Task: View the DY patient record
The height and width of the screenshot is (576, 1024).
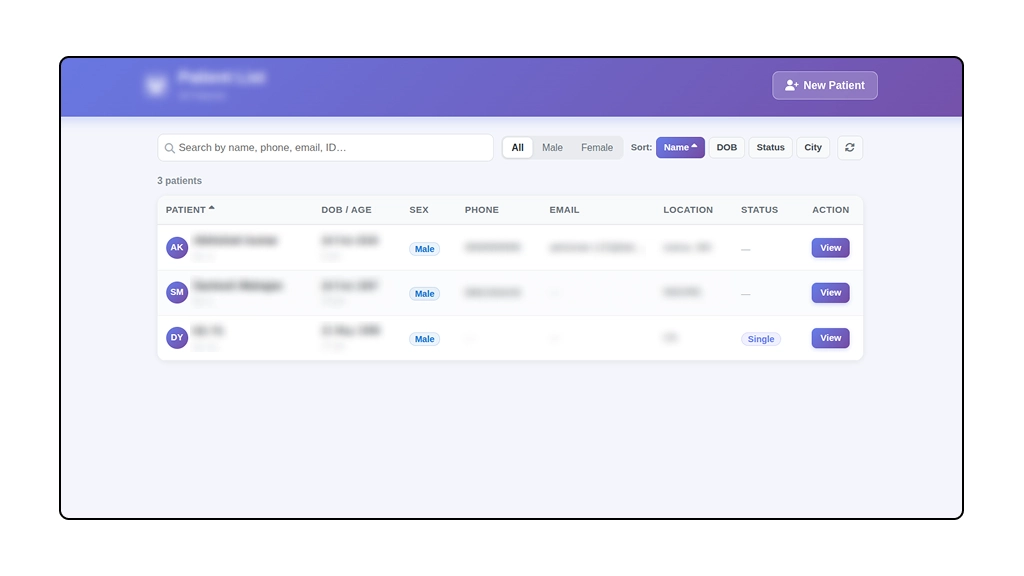Action: pyautogui.click(x=830, y=338)
